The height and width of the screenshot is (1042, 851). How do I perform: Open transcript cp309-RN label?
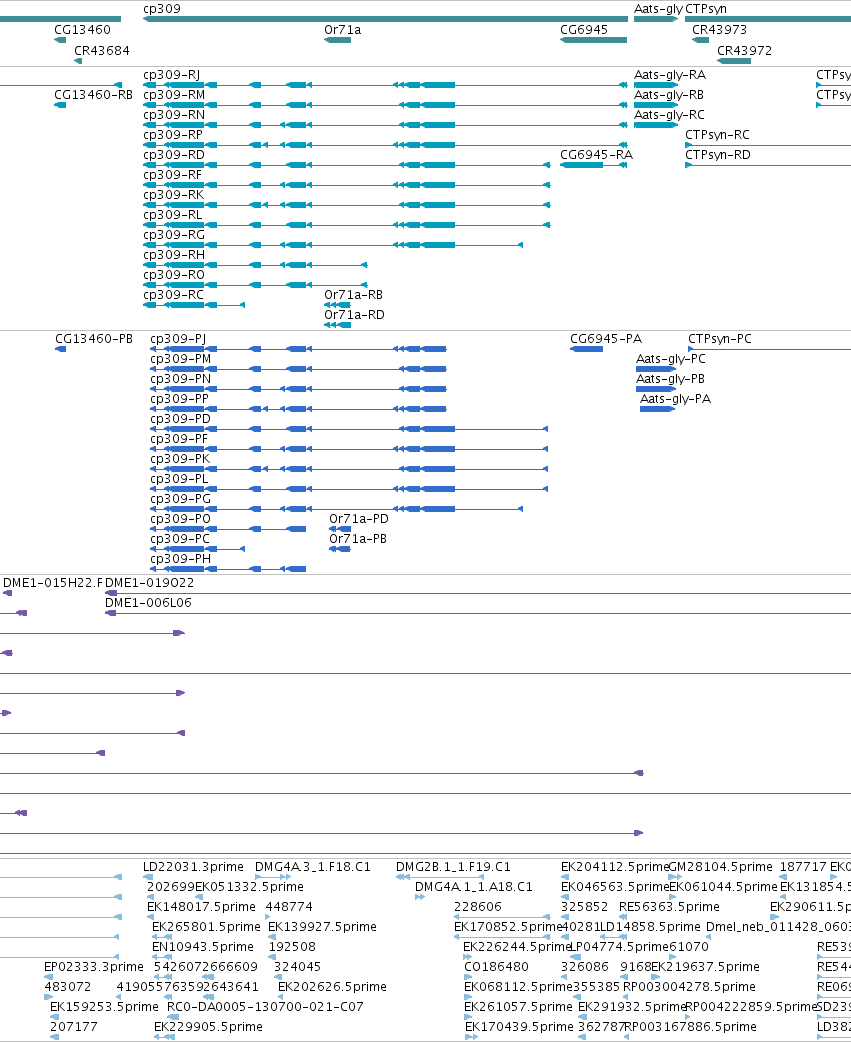(x=174, y=115)
